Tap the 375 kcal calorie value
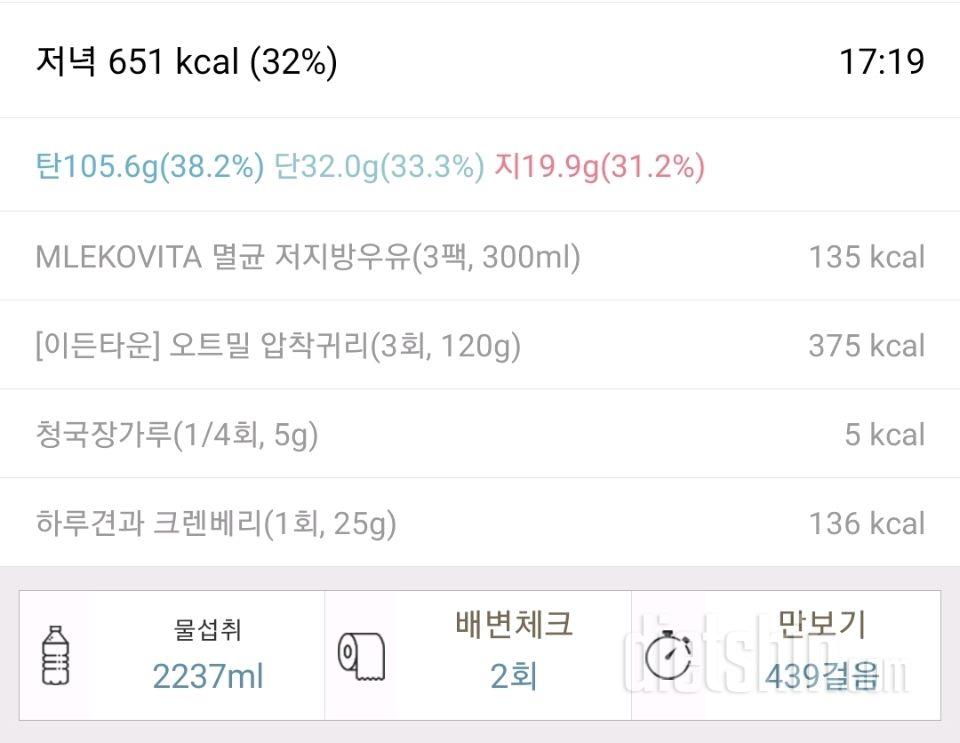This screenshot has height=743, width=960. (866, 346)
